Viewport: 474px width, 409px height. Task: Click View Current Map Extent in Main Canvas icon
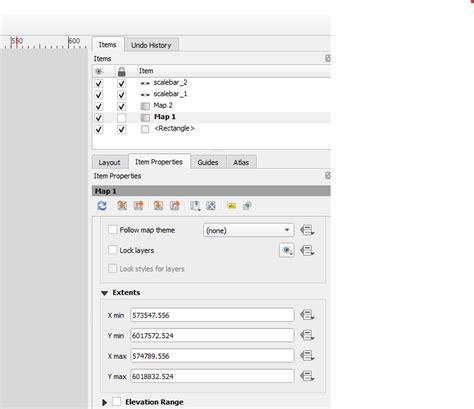pos(138,206)
